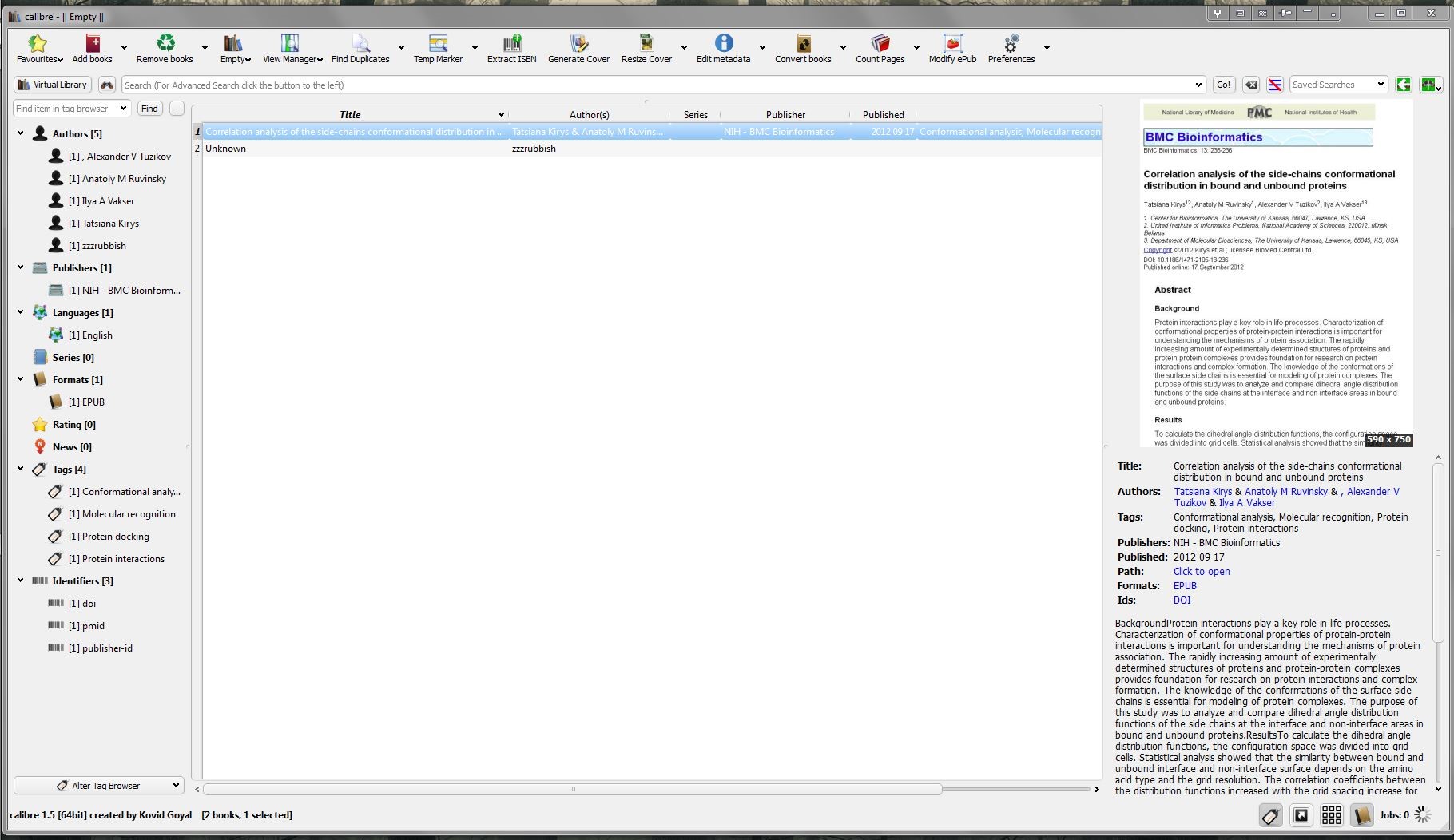Clear the search with the backspace icon

pos(1251,85)
